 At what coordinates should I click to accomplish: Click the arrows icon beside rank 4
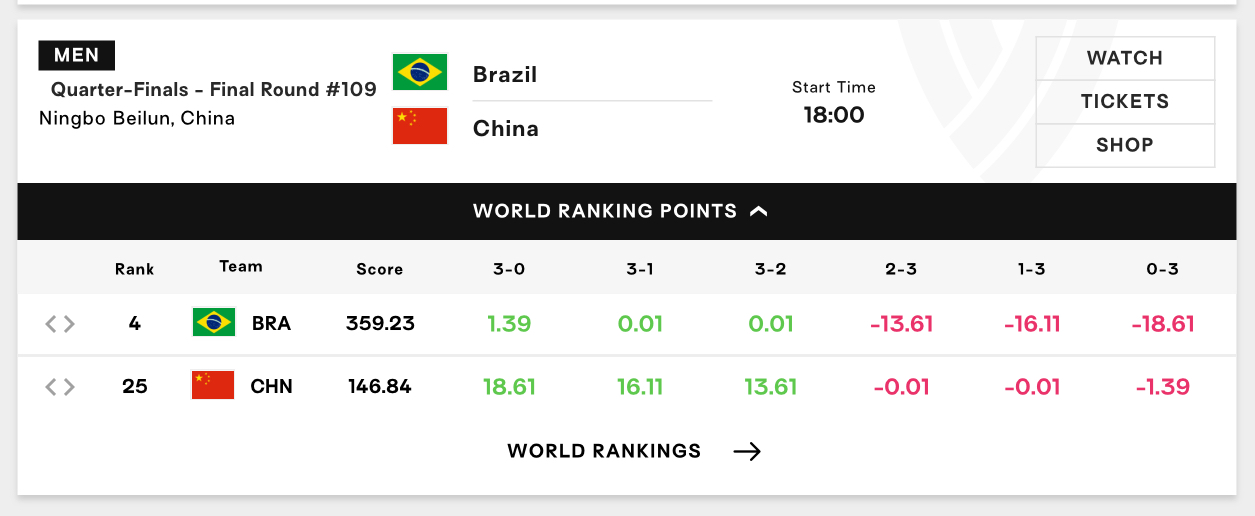click(60, 324)
